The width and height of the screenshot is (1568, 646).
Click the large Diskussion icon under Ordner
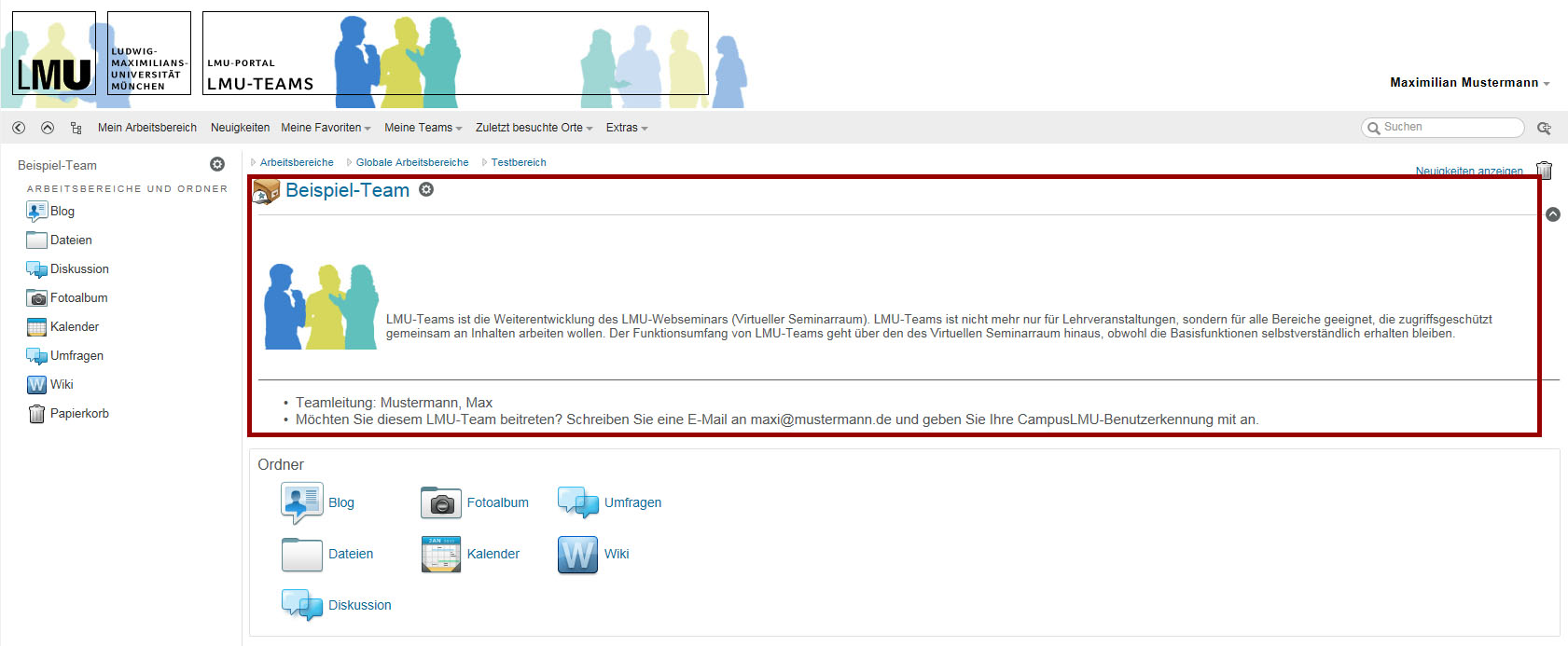tap(302, 605)
